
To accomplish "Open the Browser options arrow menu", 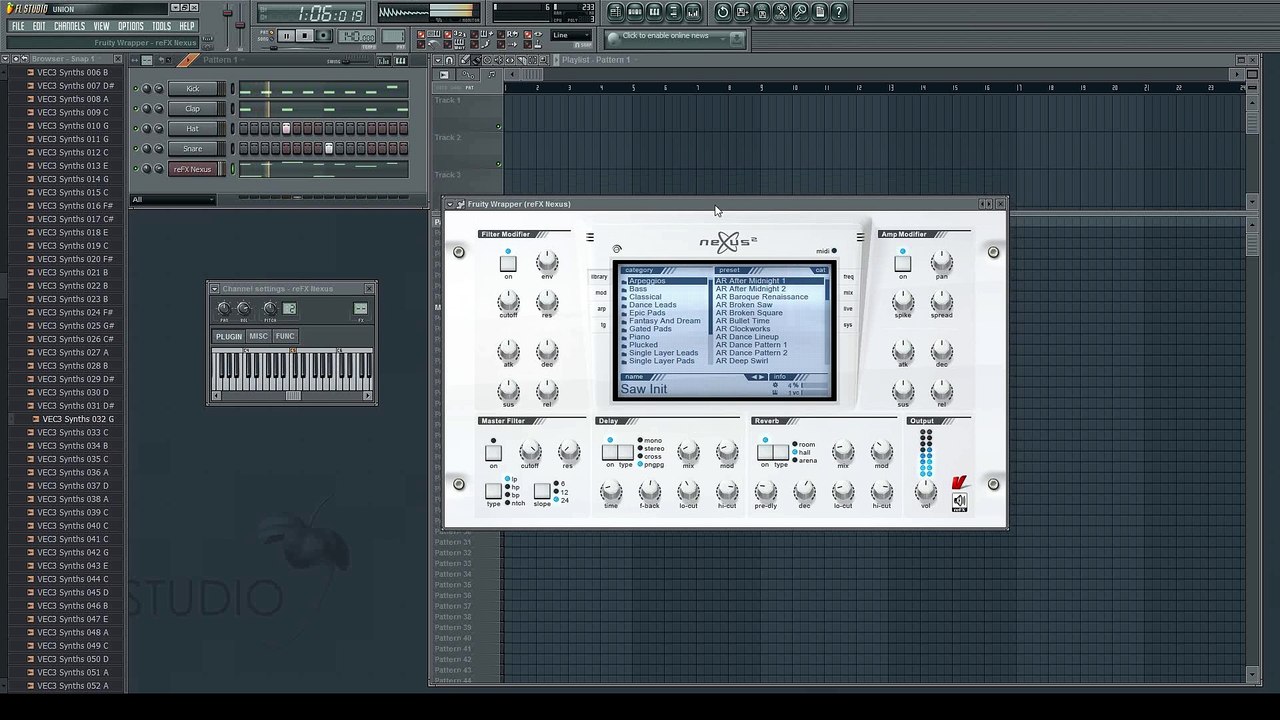I will click(5, 59).
